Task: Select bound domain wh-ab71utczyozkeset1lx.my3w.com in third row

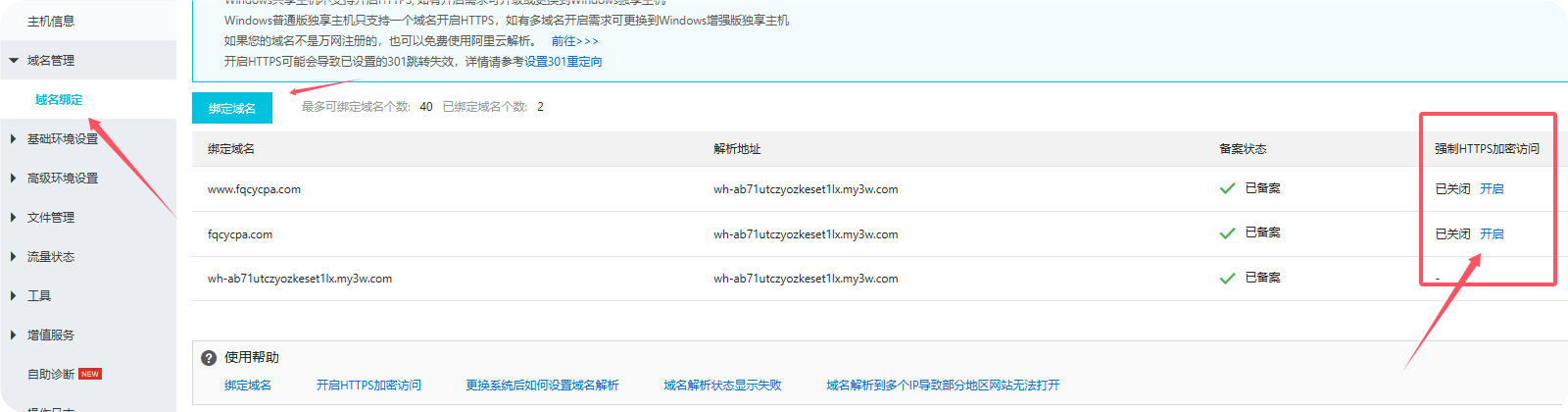Action: (x=300, y=279)
